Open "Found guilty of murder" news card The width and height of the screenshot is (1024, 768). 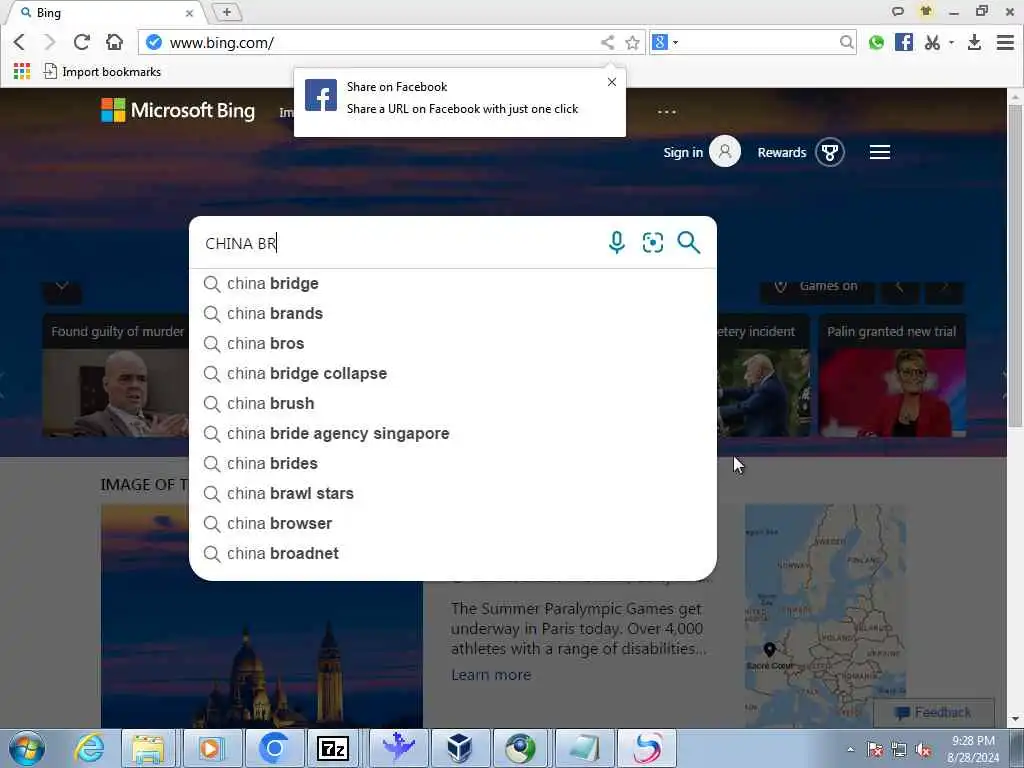(116, 375)
